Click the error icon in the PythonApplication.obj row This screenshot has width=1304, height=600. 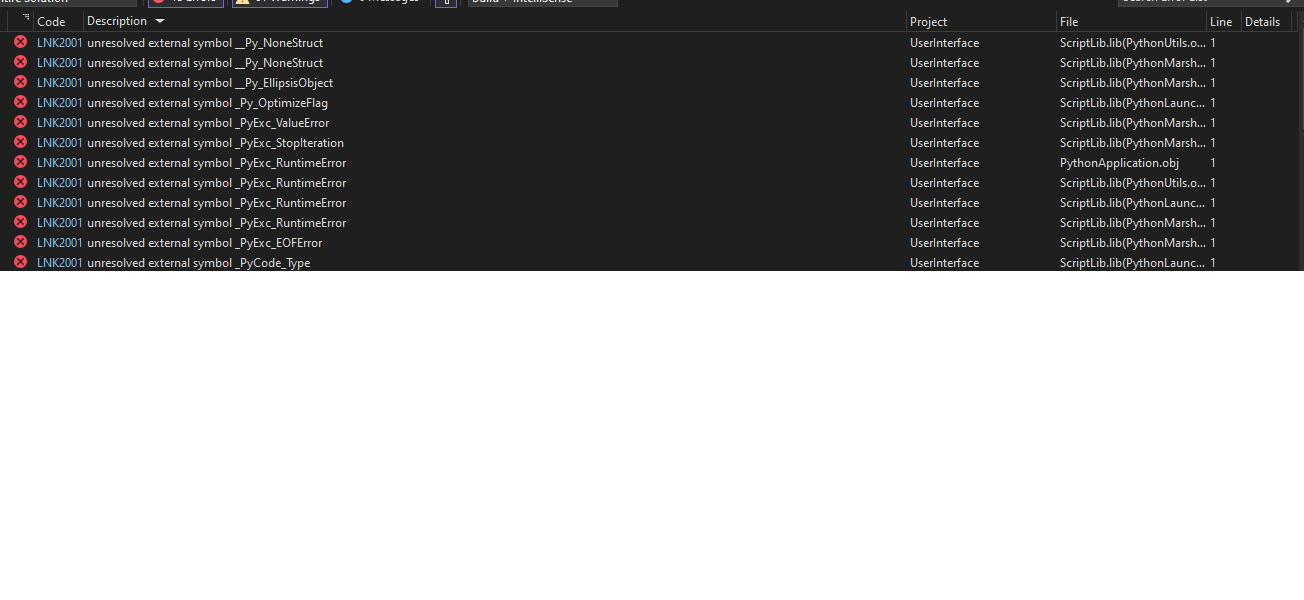point(20,162)
